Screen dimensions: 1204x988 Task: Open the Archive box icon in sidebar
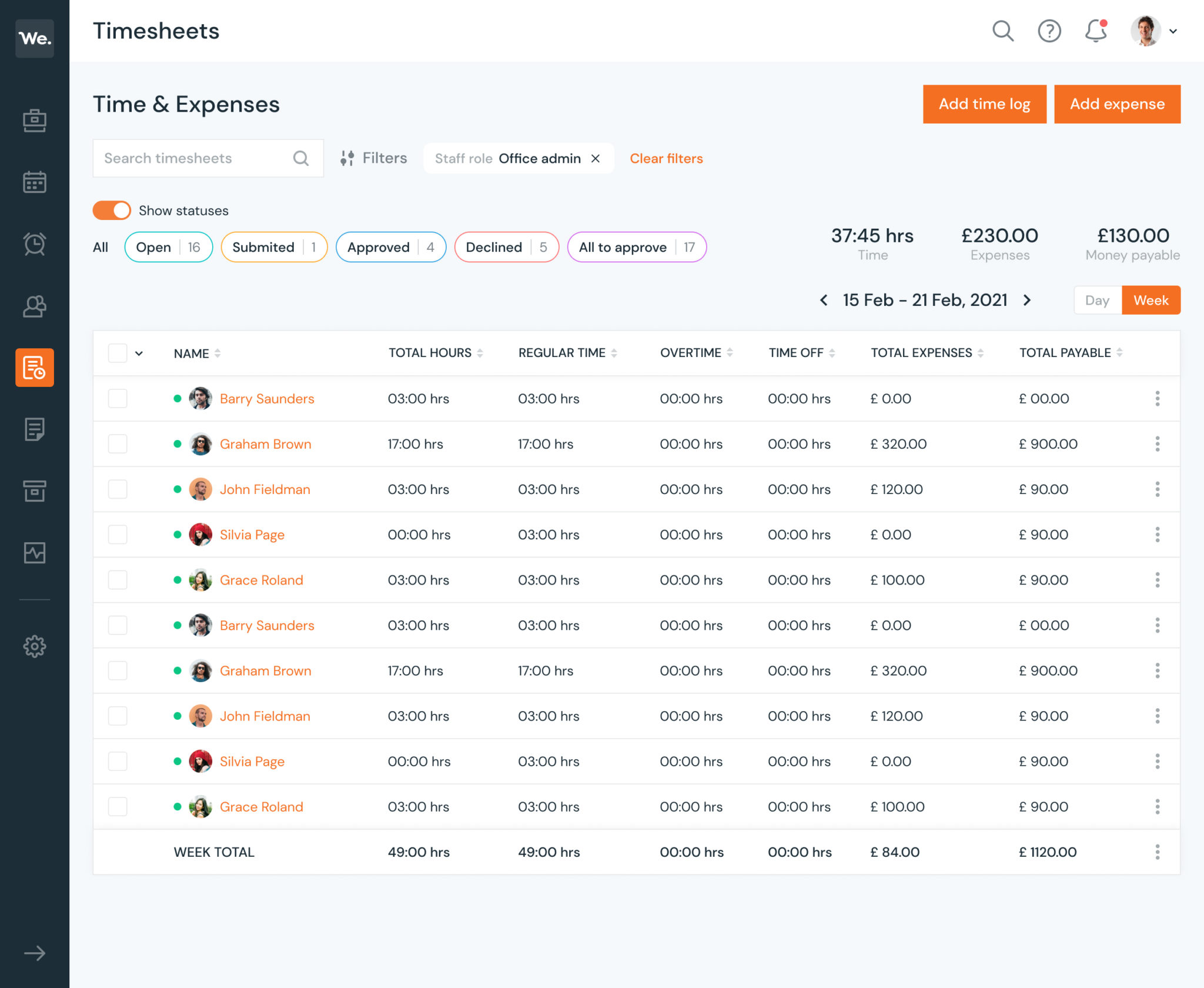pyautogui.click(x=34, y=491)
